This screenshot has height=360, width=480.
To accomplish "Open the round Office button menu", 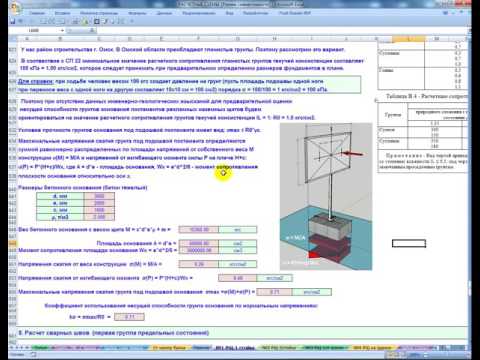I will [15, 8].
